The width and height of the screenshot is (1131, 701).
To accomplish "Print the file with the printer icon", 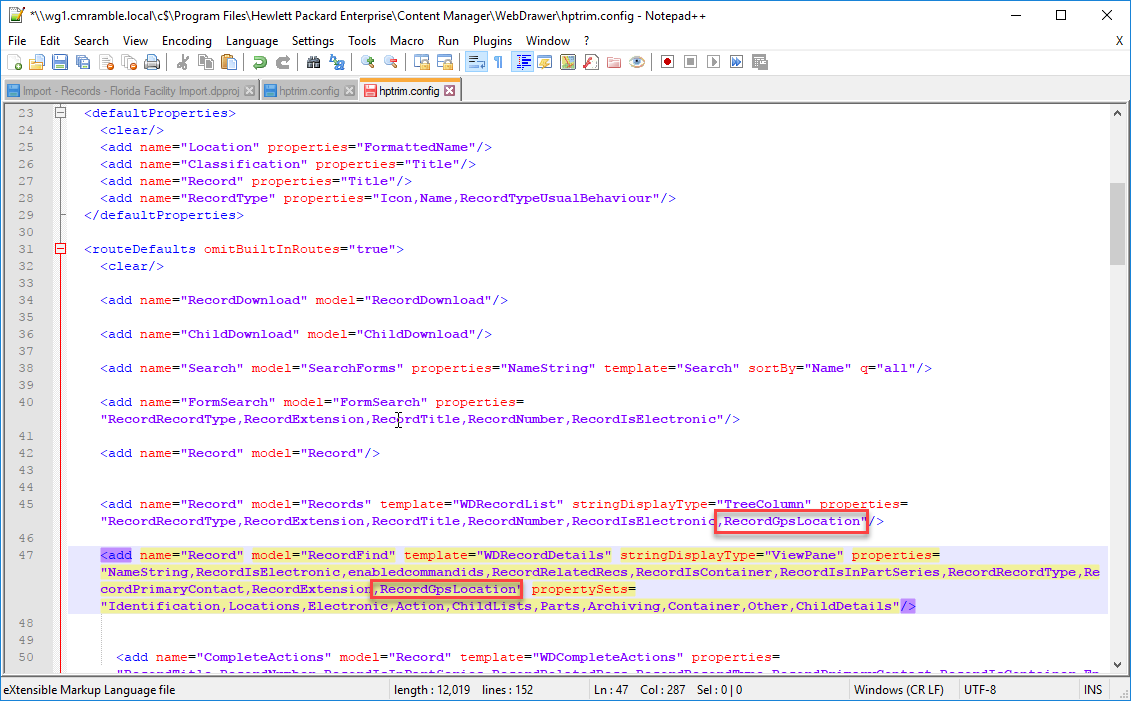I will tap(152, 63).
